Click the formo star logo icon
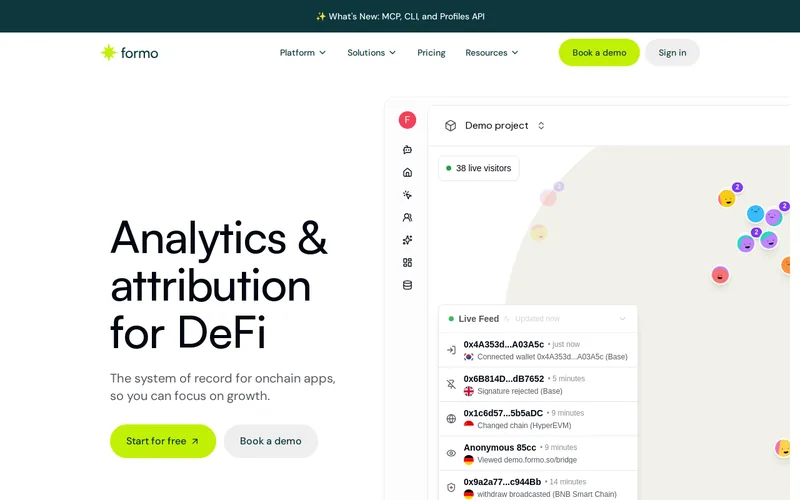Viewport: 800px width, 500px height. tap(108, 52)
